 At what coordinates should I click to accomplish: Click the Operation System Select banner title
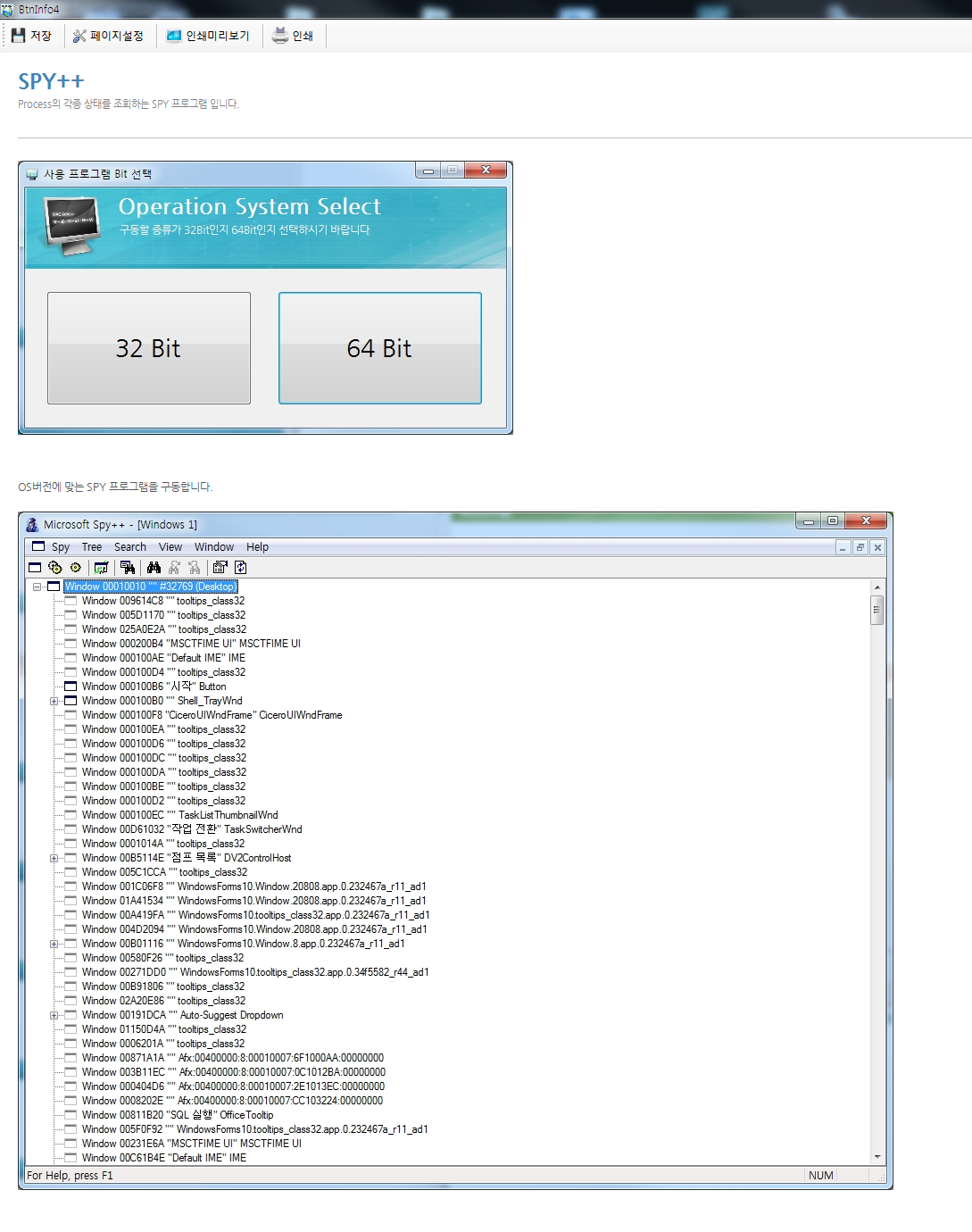(250, 206)
